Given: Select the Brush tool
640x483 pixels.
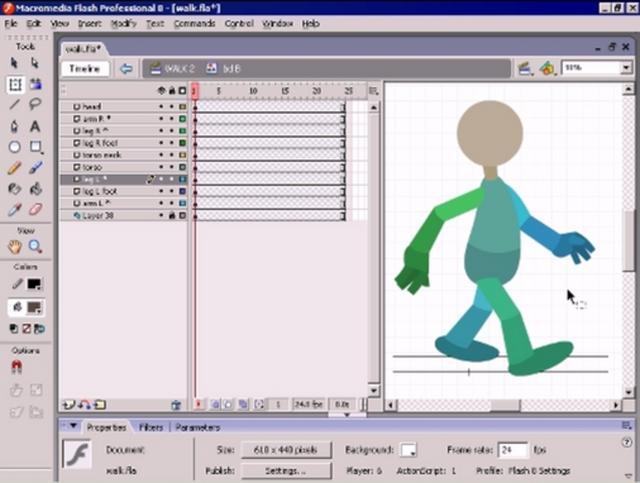Looking at the screenshot, I should coord(36,167).
